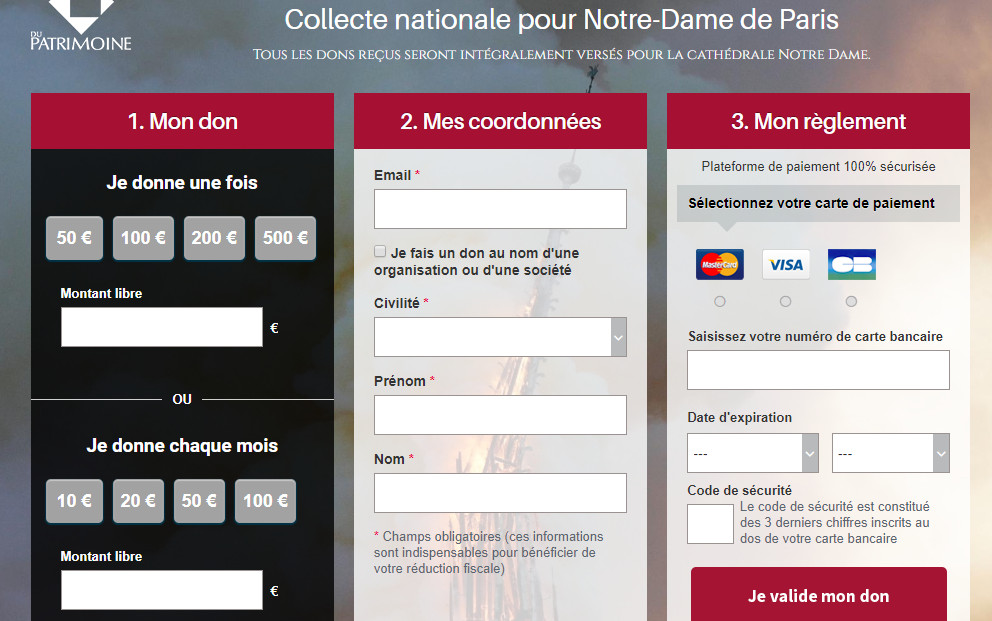Click the card number input field

coord(818,370)
